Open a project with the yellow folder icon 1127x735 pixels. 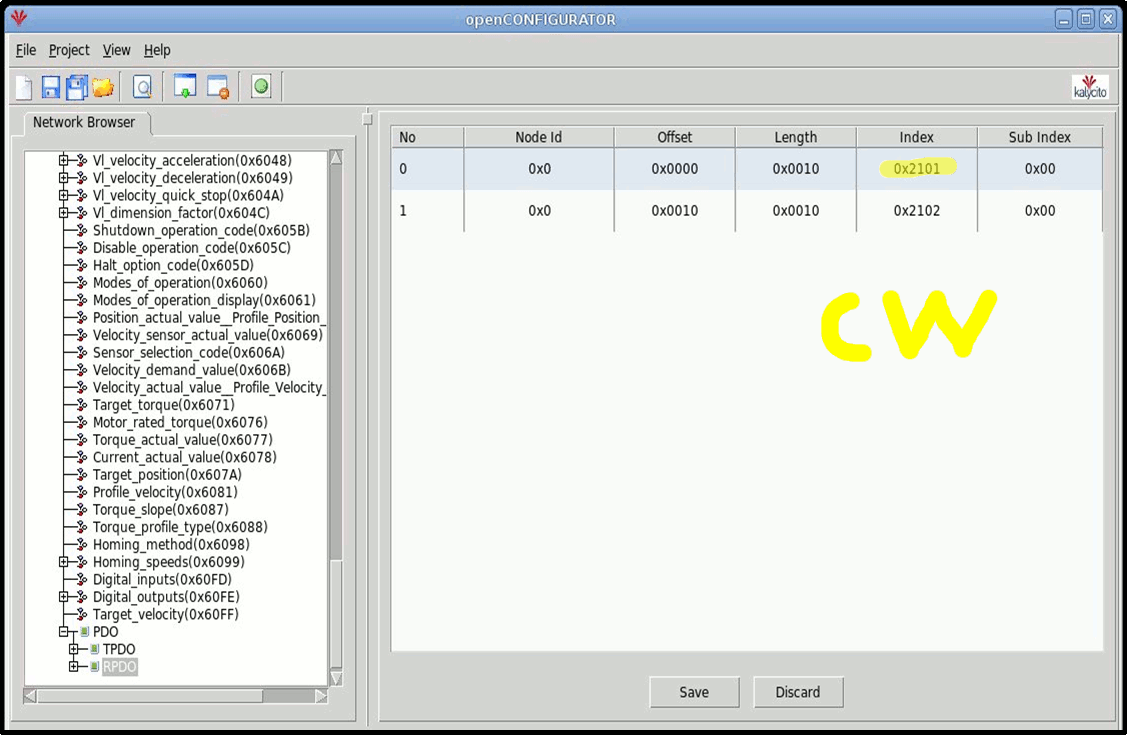click(103, 88)
